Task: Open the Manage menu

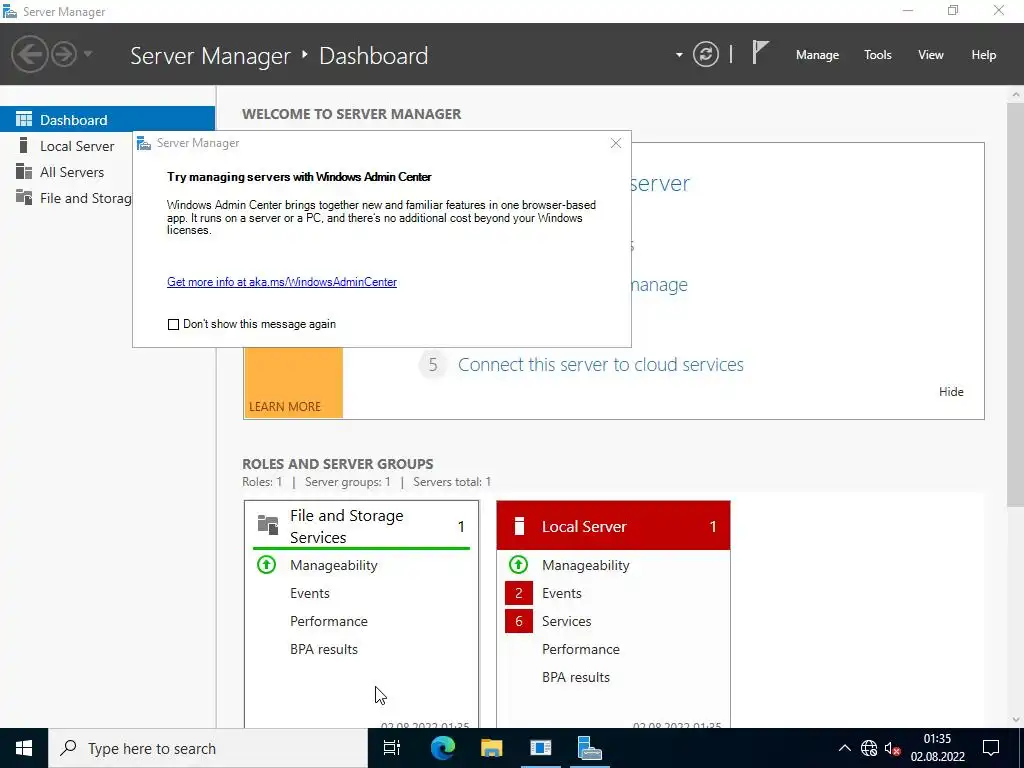Action: click(x=817, y=55)
